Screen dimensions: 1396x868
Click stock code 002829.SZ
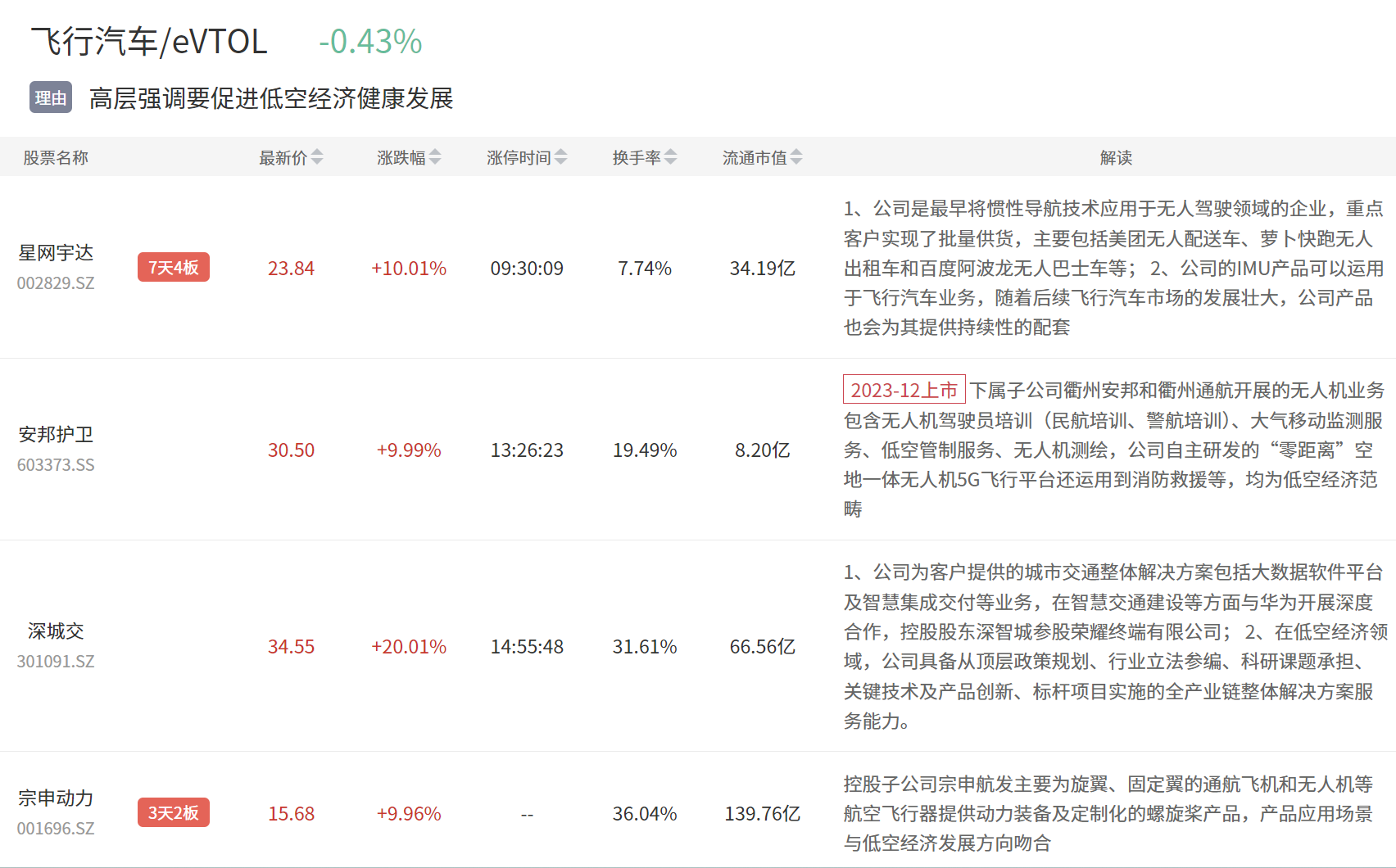[x=56, y=283]
